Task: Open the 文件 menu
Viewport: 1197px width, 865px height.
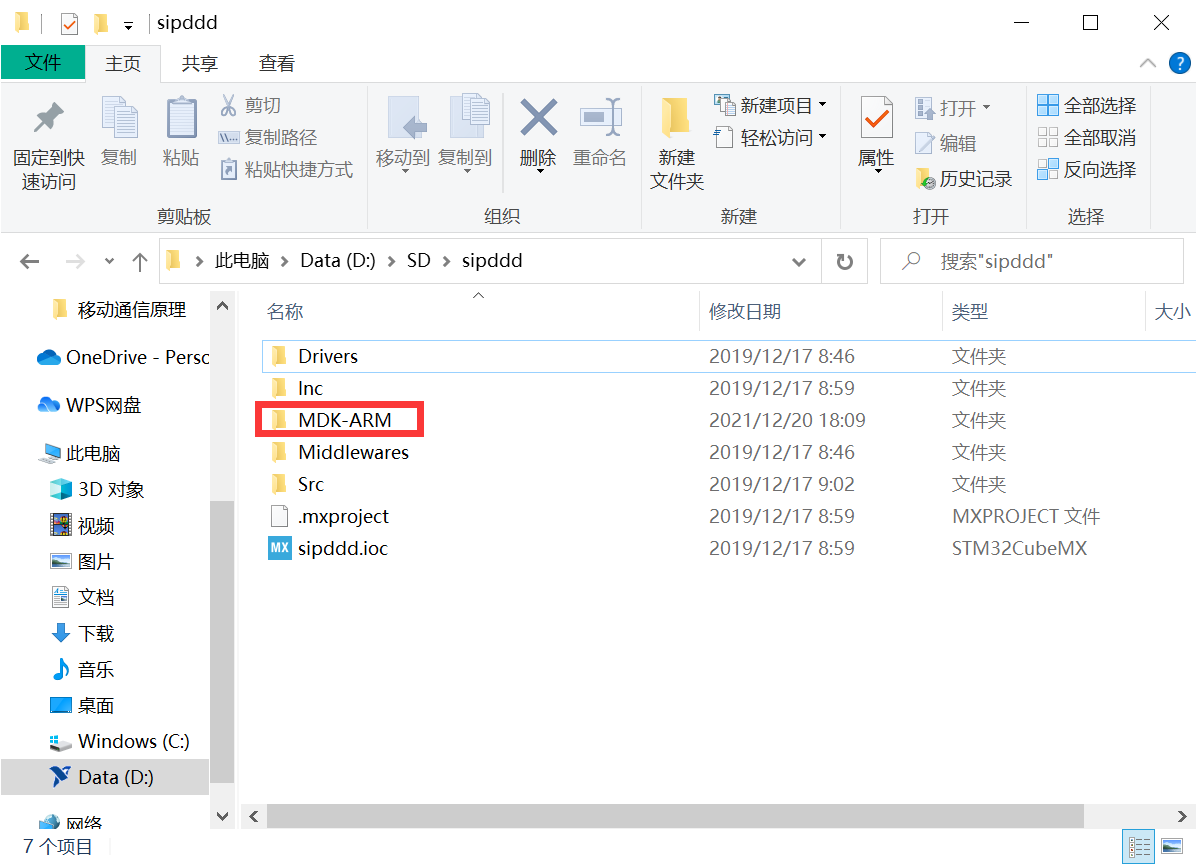Action: point(43,63)
